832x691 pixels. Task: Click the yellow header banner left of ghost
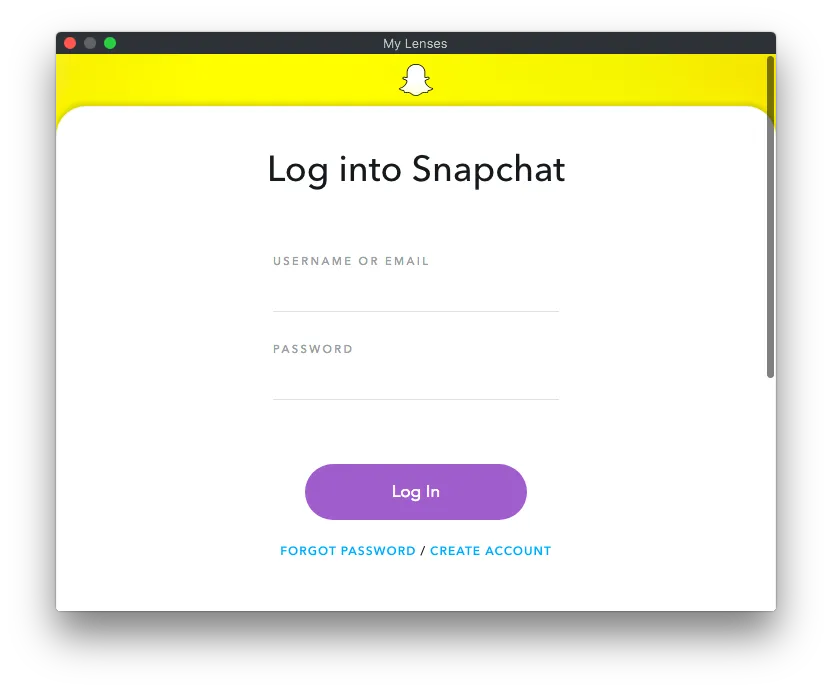click(x=228, y=80)
